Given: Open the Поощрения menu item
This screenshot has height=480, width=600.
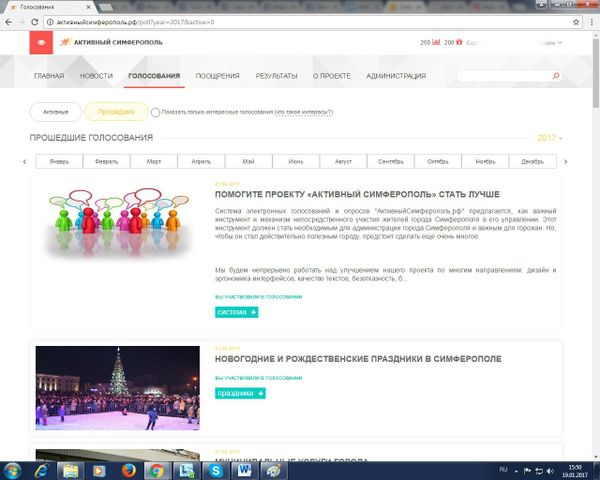Looking at the screenshot, I should pos(217,76).
